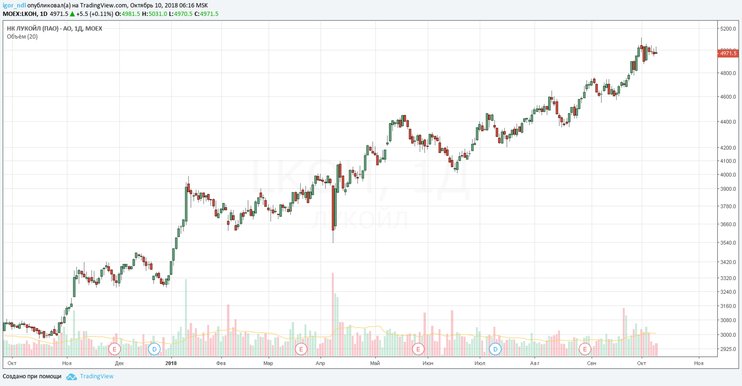Click the 3420.0 price axis label

coord(729,262)
